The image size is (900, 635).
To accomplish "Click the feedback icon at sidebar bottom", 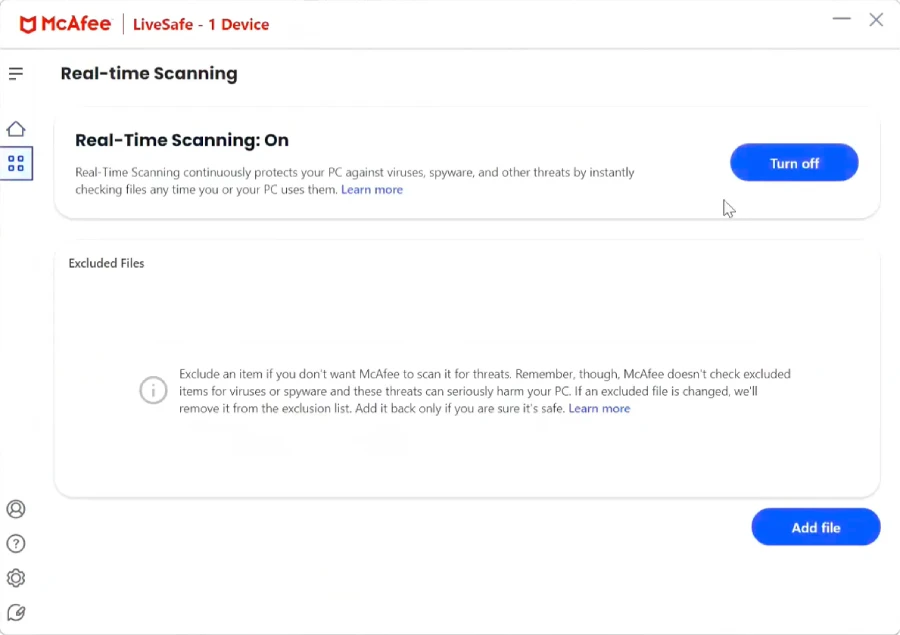I will 15,613.
